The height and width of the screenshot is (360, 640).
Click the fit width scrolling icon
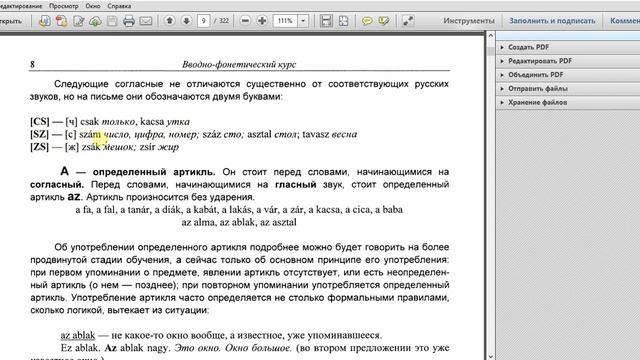[x=326, y=21]
